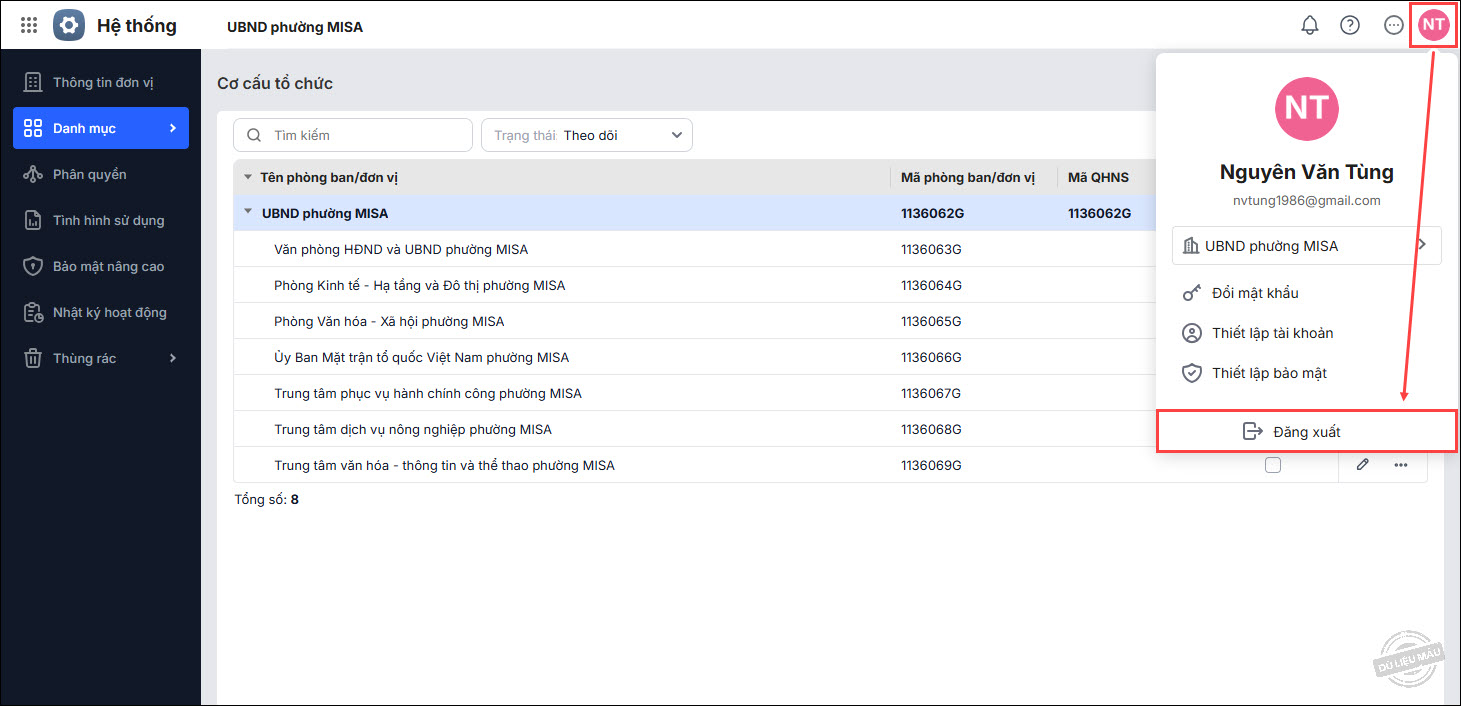Click the NT user avatar in header
This screenshot has width=1461, height=706.
point(1434,26)
